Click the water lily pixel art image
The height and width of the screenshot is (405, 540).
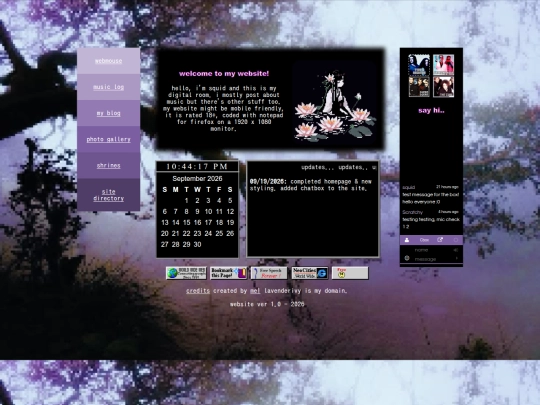[x=334, y=102]
